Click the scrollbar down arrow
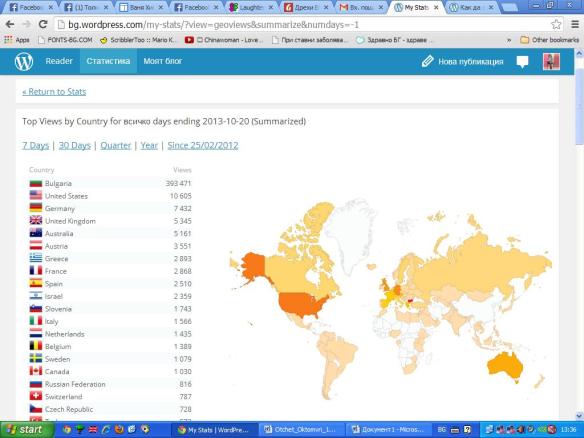Image resolution: width=584 pixels, height=438 pixels. tap(580, 416)
